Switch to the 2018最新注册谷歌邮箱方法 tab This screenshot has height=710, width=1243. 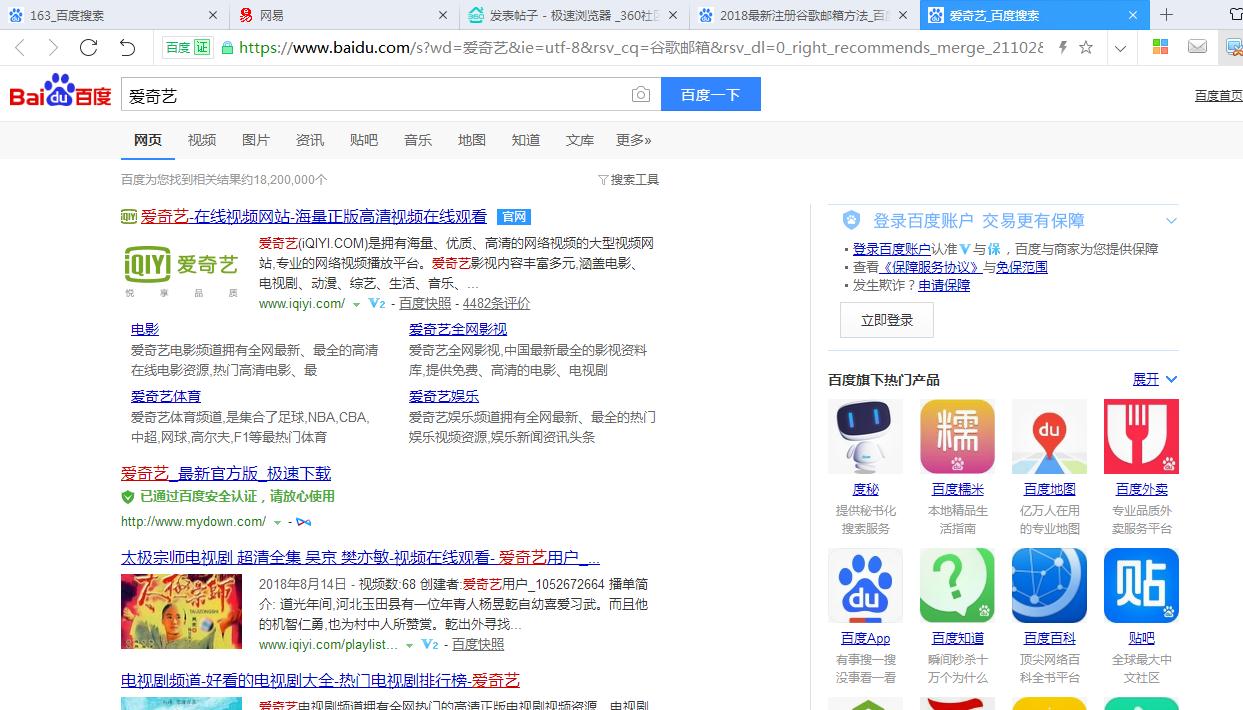803,15
